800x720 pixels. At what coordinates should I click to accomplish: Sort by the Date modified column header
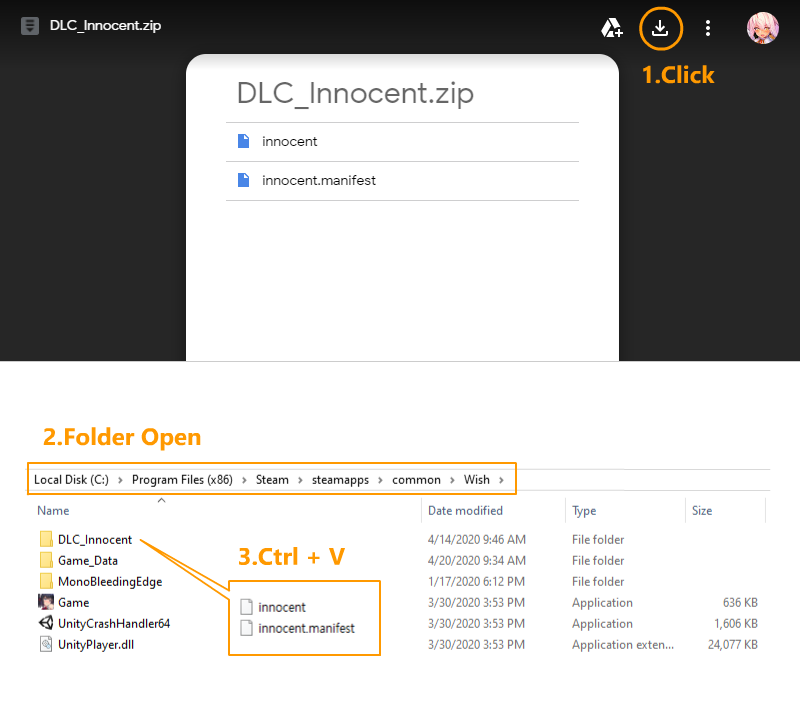tap(465, 511)
